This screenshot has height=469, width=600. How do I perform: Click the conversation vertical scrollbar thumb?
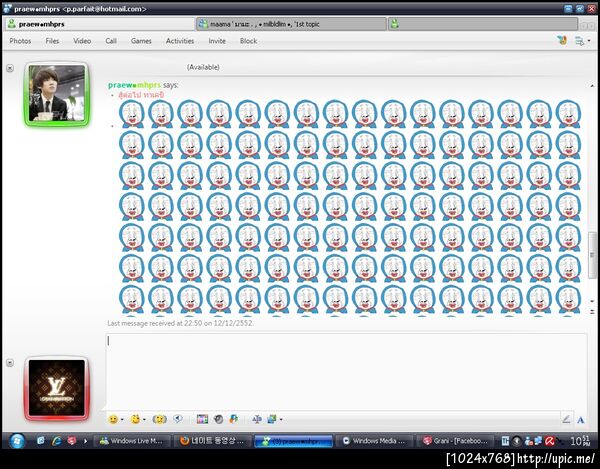(592, 255)
